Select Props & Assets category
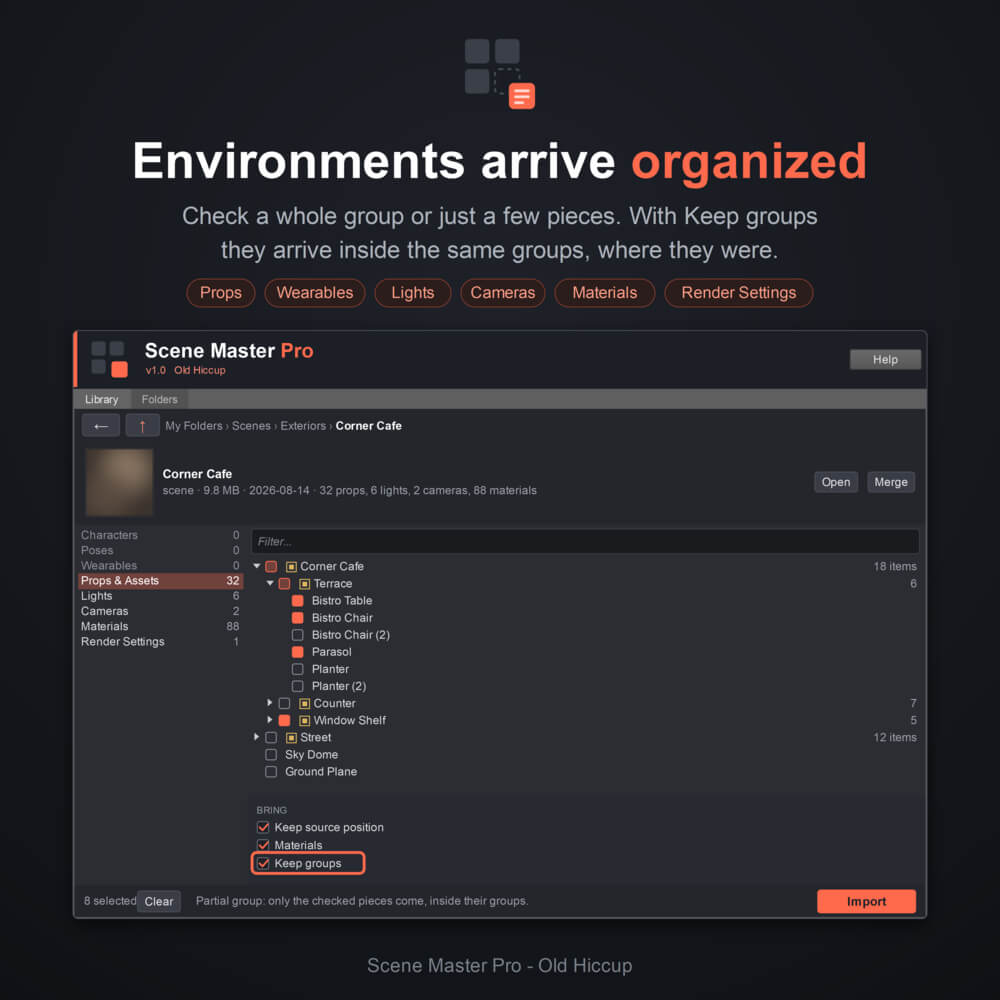 (x=160, y=581)
